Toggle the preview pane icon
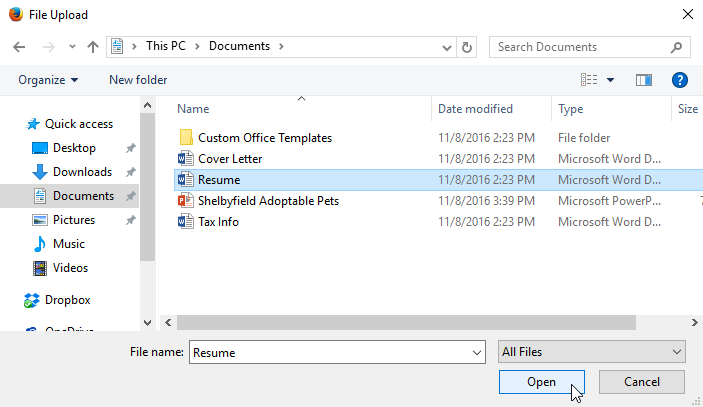Viewport: 703px width, 407px height. tap(644, 80)
